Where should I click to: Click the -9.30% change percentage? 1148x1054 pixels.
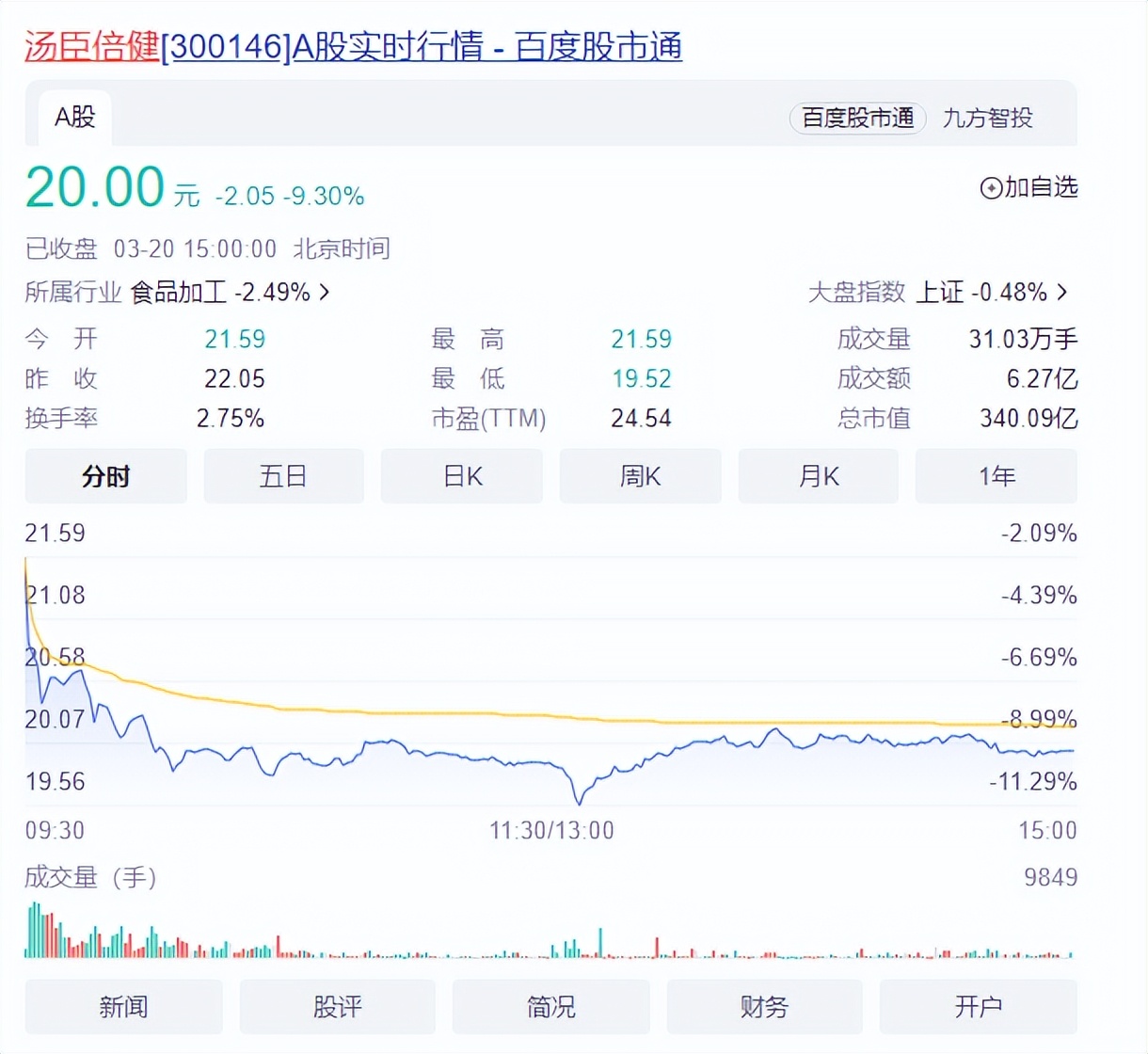pyautogui.click(x=324, y=196)
